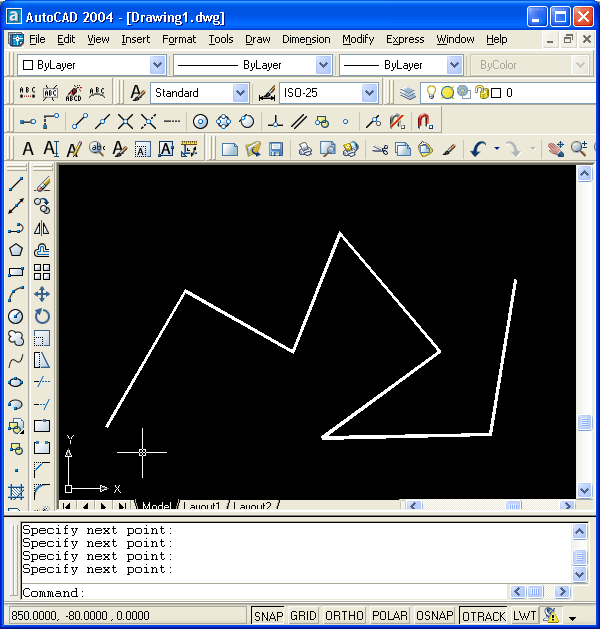Image resolution: width=600 pixels, height=629 pixels.
Task: Click the Undo arrow icon
Action: (478, 149)
